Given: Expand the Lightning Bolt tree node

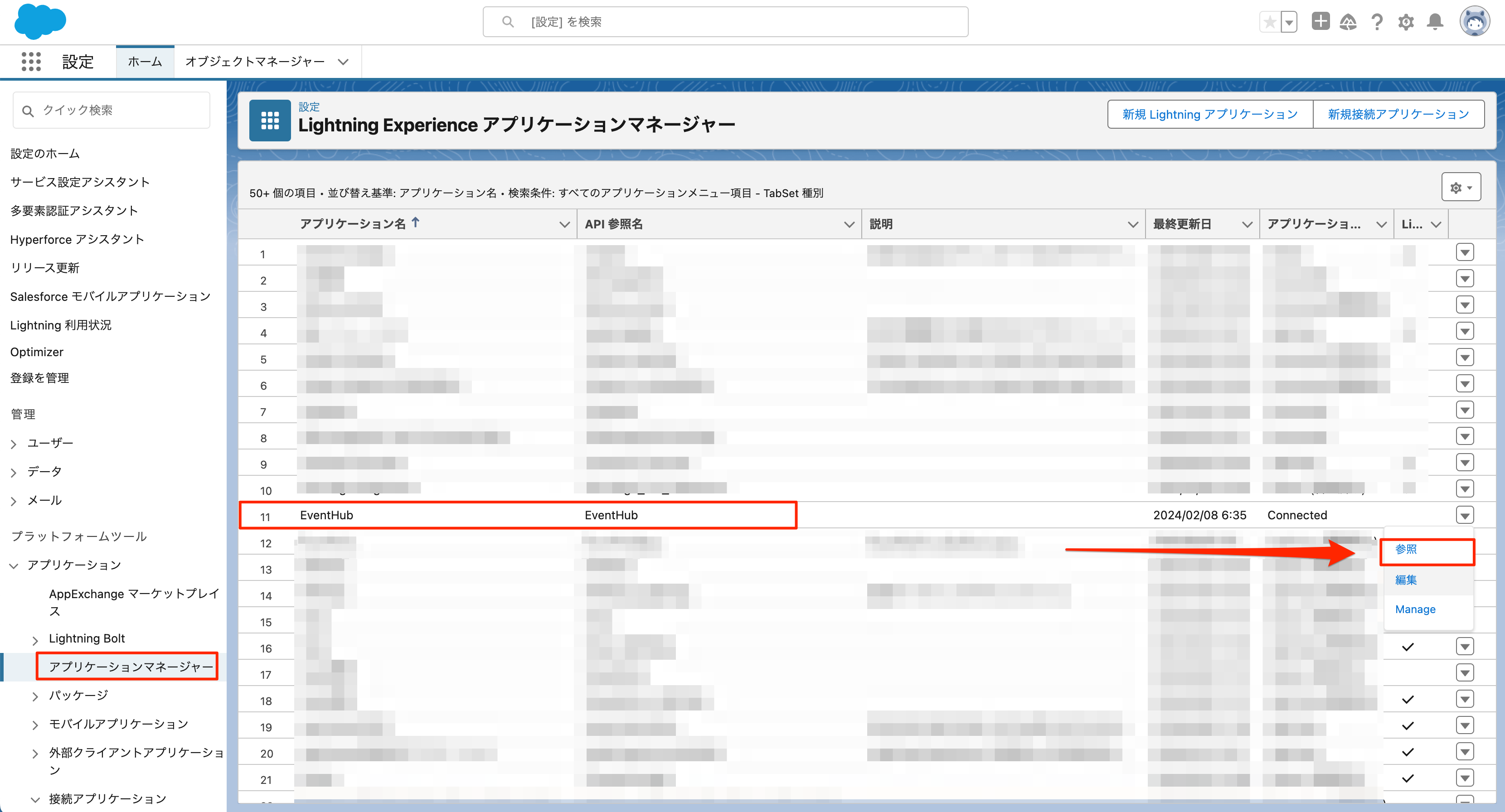Looking at the screenshot, I should (35, 640).
